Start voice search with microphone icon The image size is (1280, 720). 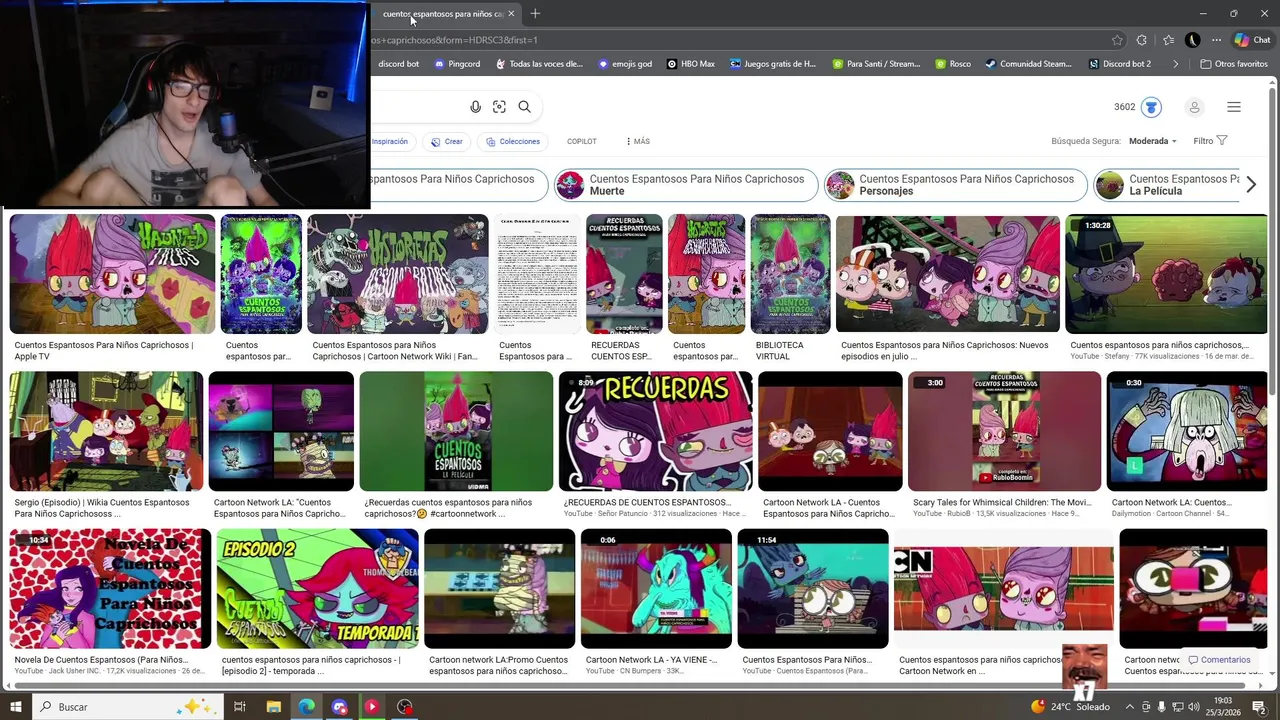pos(475,107)
